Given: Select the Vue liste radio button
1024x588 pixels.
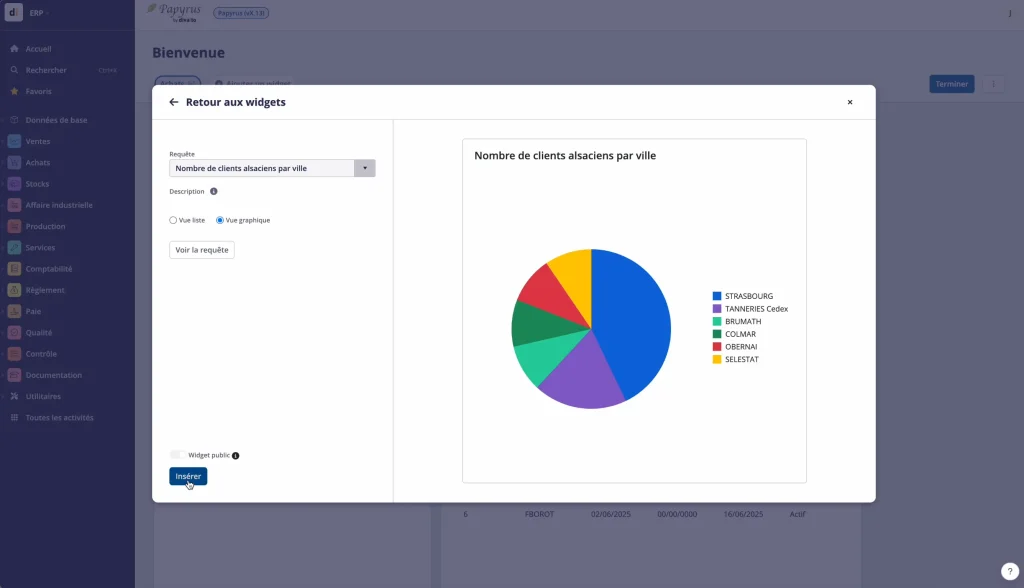Looking at the screenshot, I should 171,221.
